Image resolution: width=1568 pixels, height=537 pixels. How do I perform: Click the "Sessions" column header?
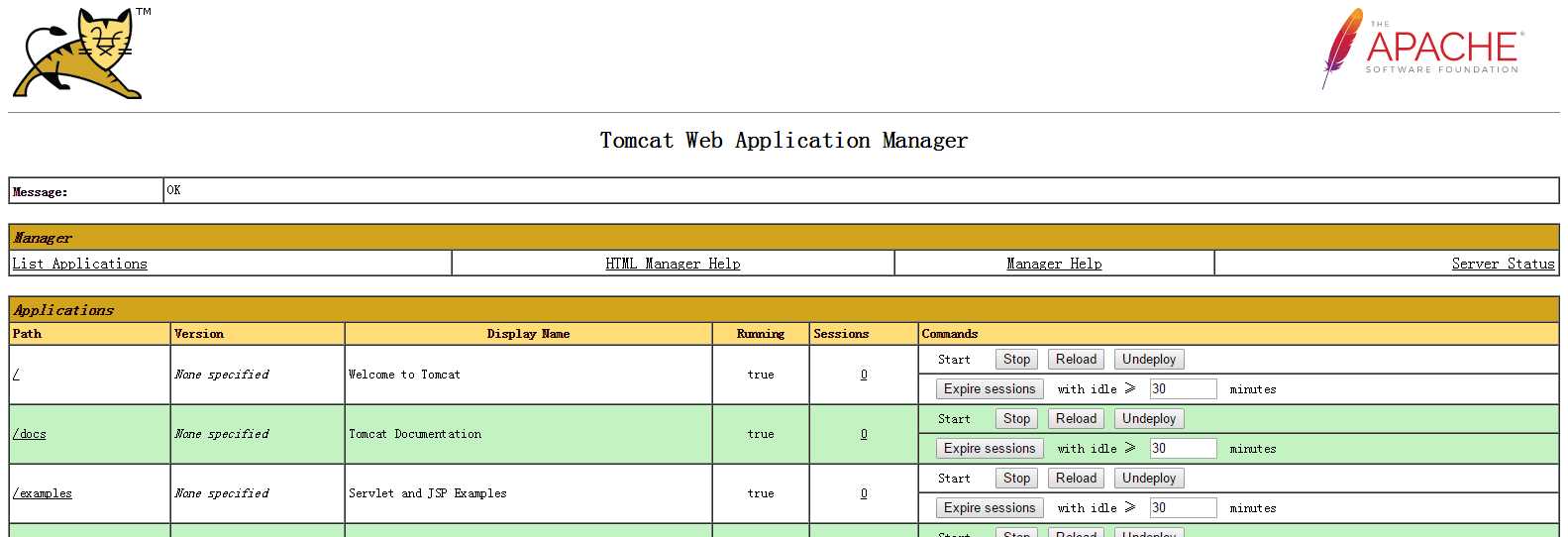(841, 334)
